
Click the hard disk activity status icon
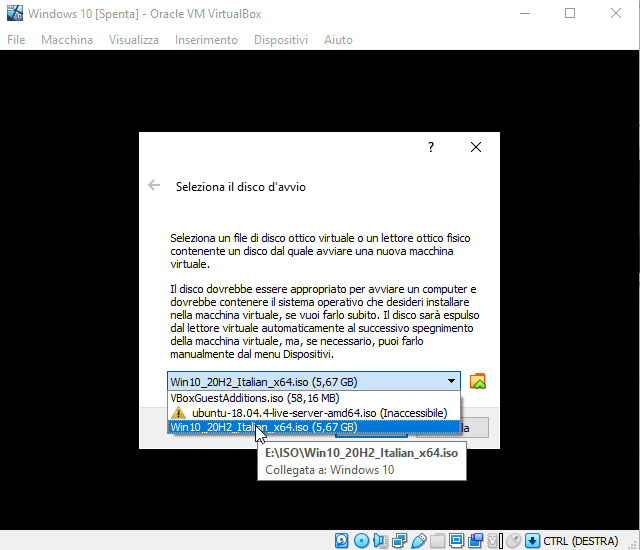coord(341,541)
